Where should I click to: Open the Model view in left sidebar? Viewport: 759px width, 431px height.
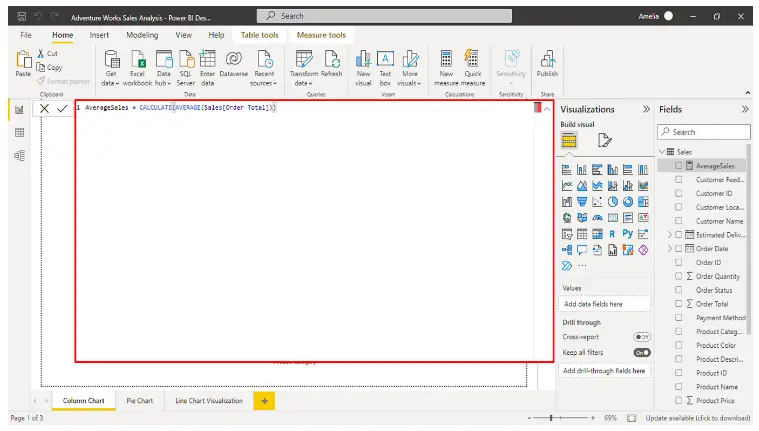[19, 155]
